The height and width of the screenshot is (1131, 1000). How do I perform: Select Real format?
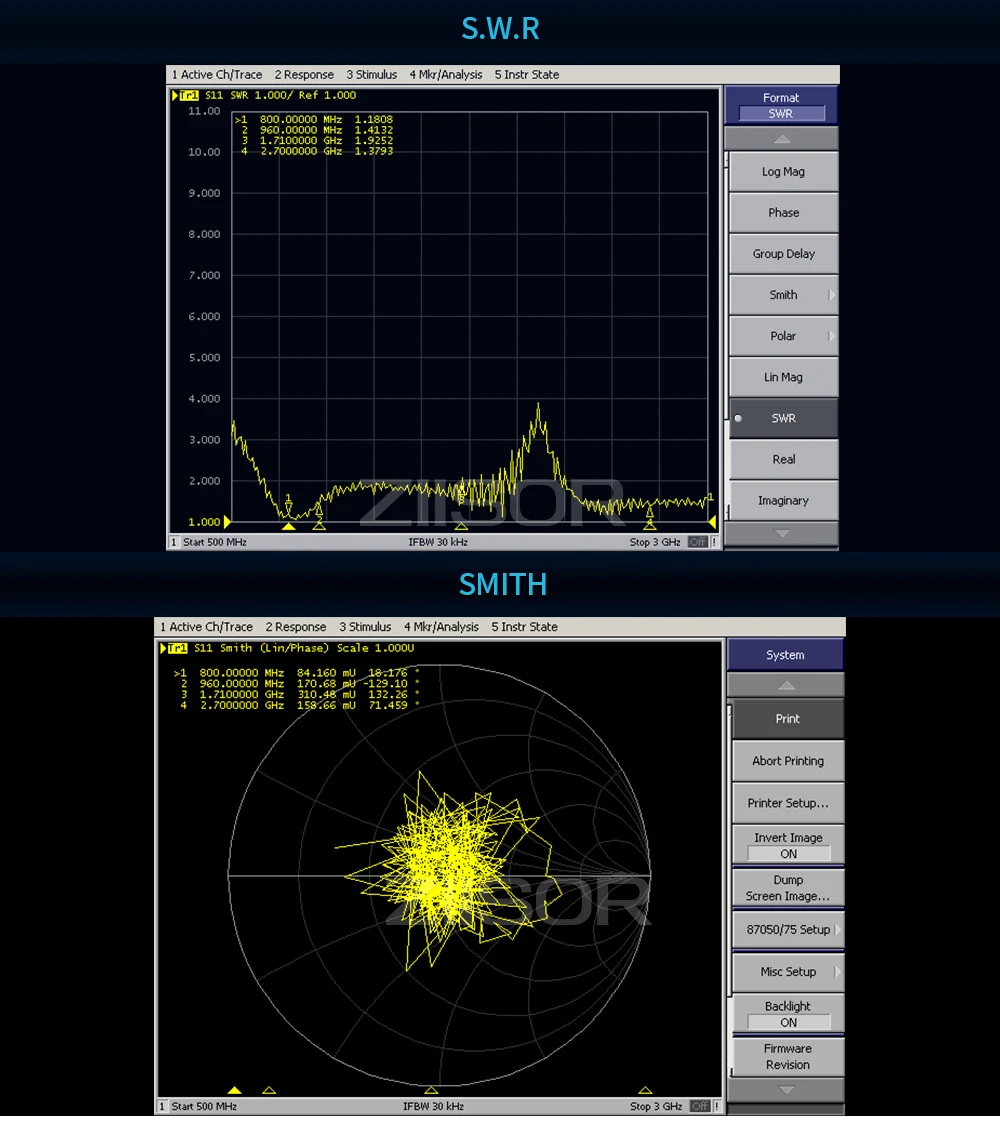(784, 459)
